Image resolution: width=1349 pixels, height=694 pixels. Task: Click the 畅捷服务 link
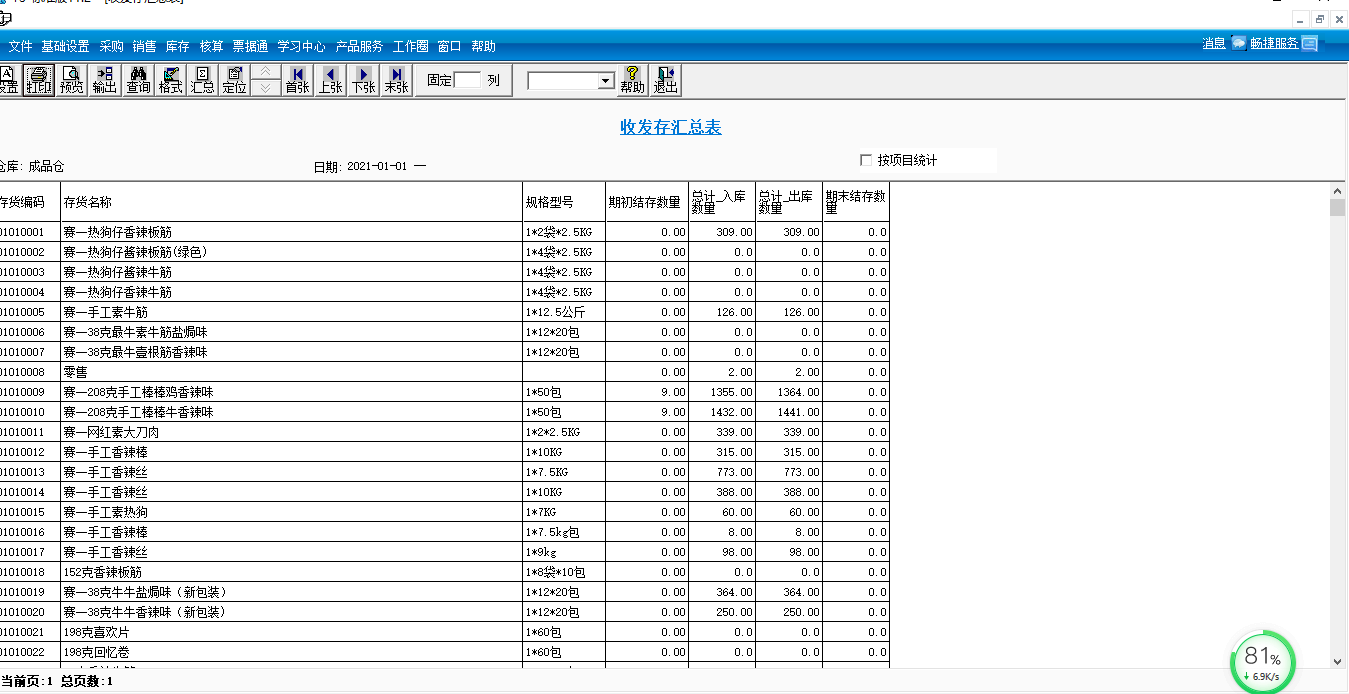[1274, 43]
